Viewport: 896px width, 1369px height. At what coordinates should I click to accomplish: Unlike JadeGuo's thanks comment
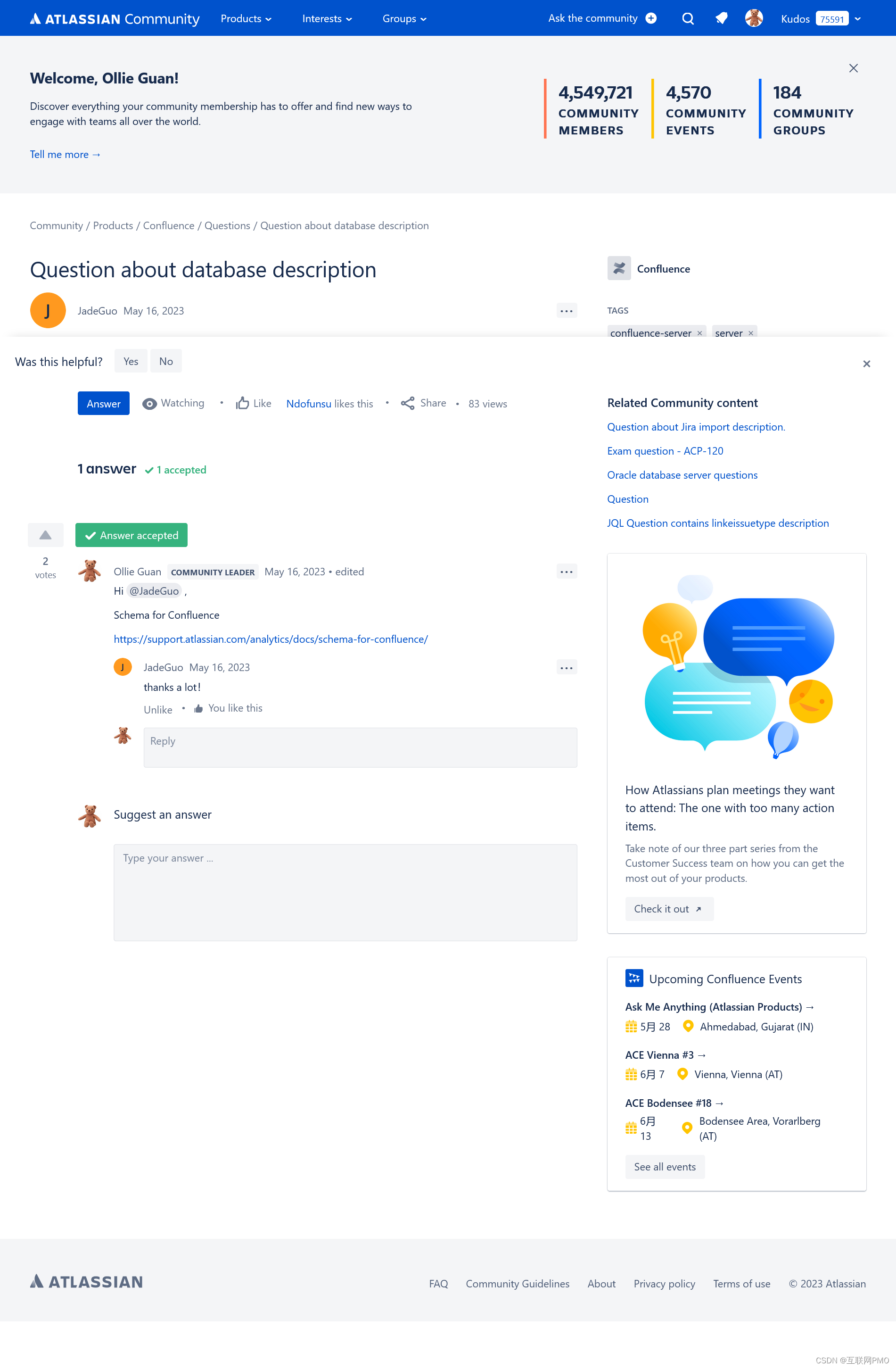point(158,709)
